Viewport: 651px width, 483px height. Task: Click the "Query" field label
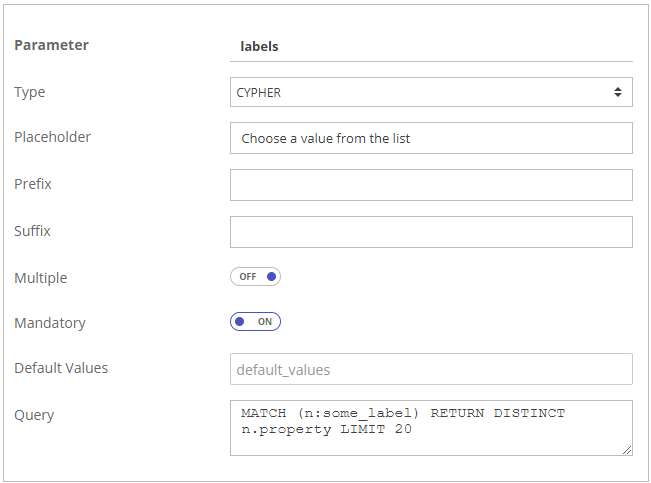pos(34,415)
